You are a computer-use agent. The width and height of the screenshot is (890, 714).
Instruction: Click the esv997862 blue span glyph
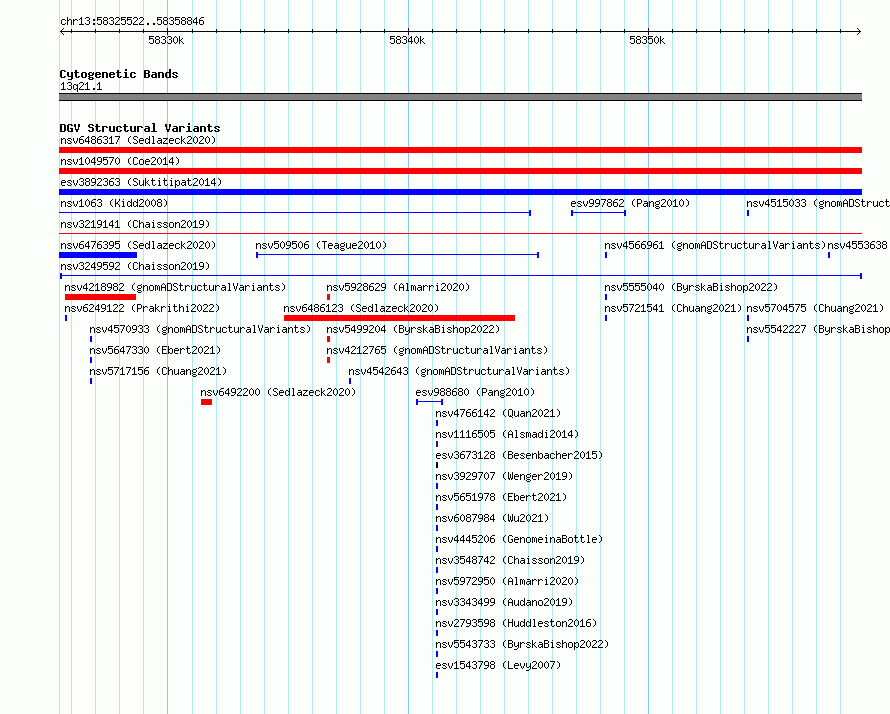click(x=598, y=213)
